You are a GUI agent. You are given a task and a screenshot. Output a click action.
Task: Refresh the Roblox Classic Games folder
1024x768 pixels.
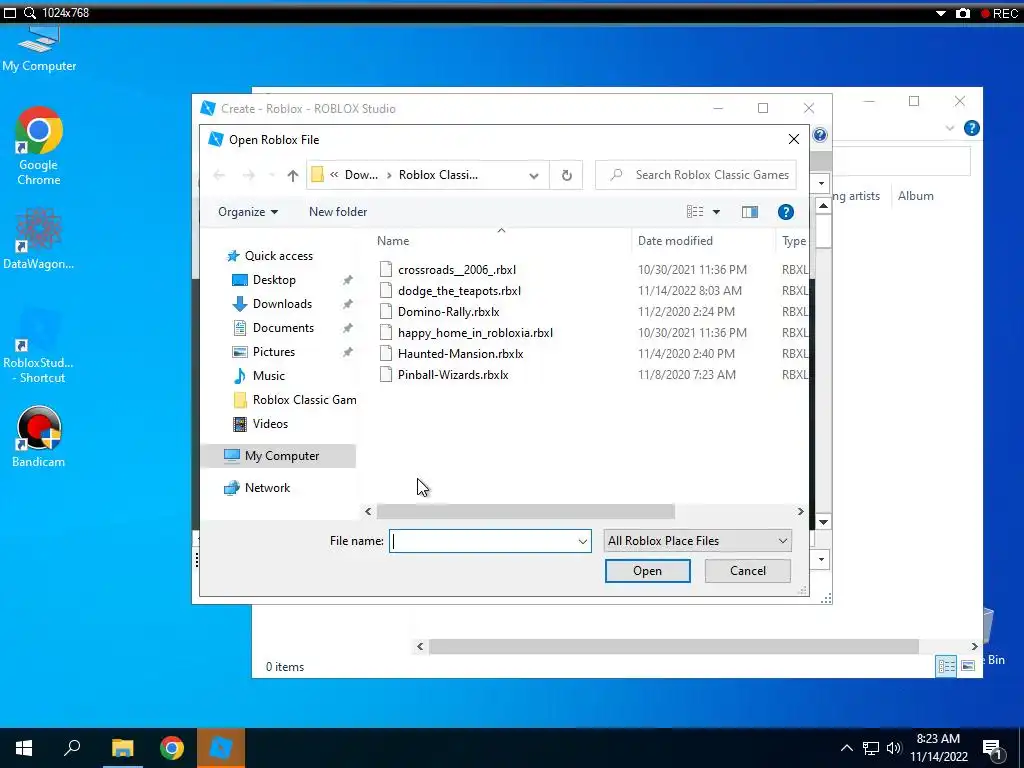[x=566, y=175]
